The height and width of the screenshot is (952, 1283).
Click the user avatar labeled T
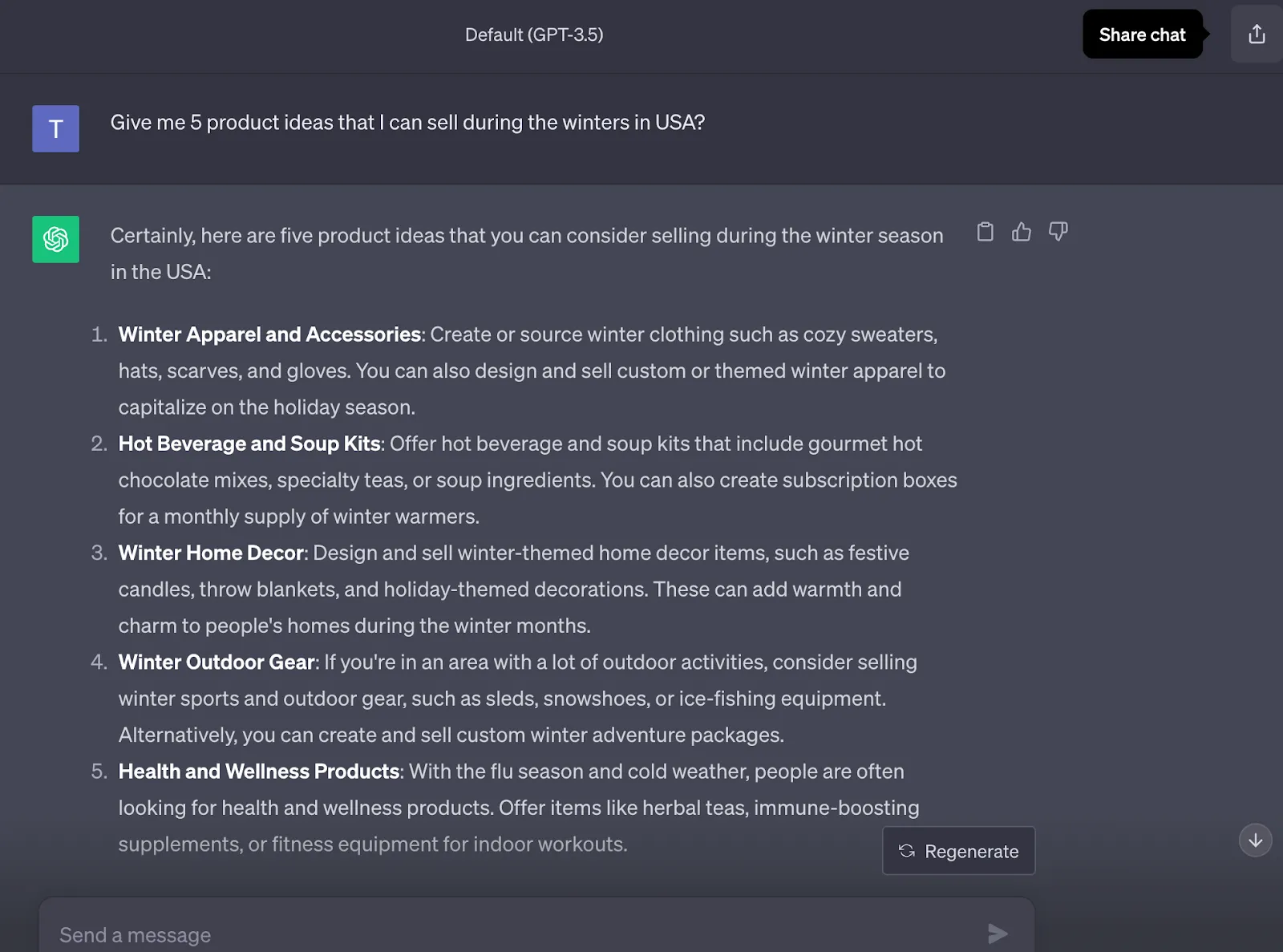coord(55,128)
